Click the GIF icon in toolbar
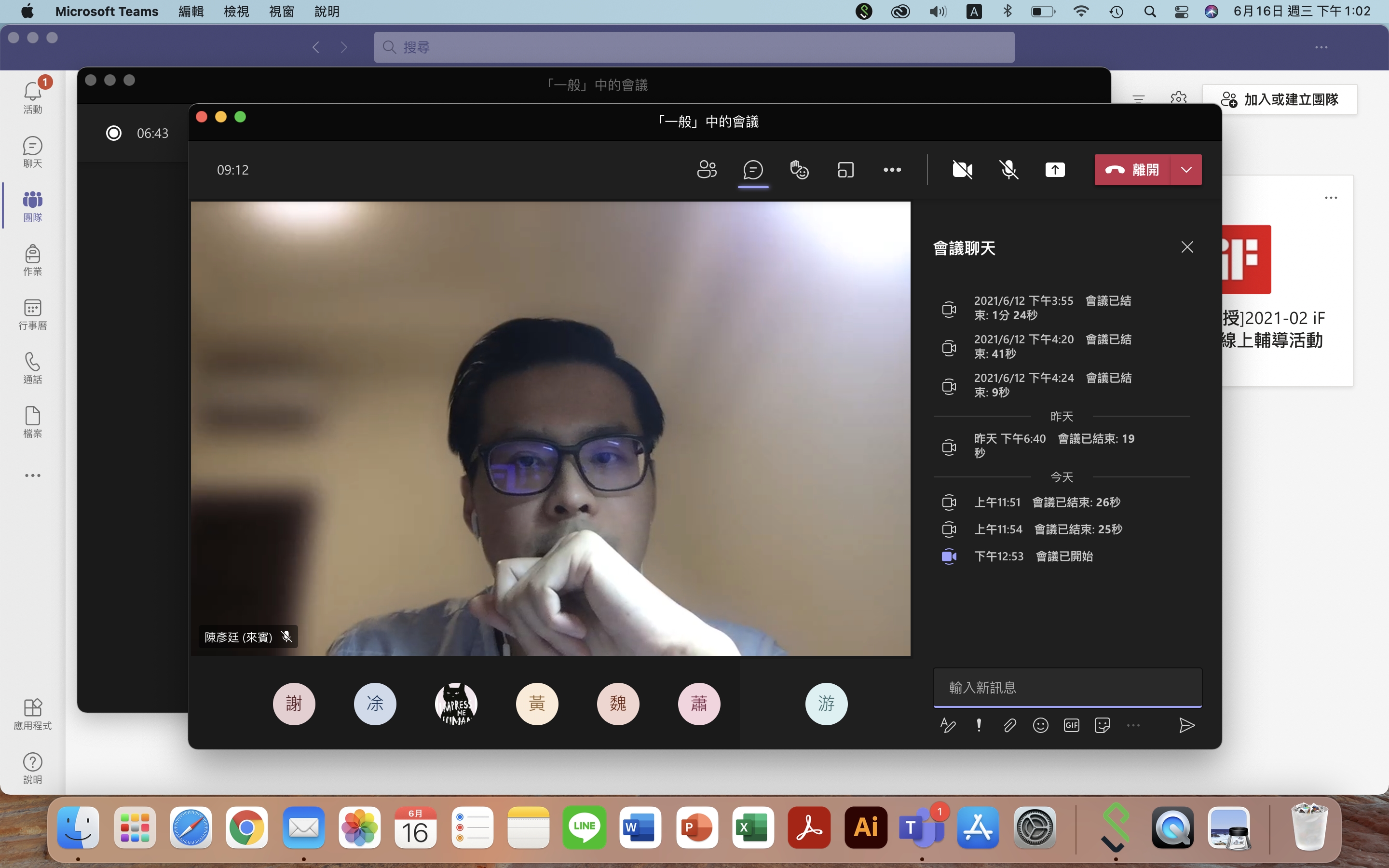This screenshot has height=868, width=1389. point(1071,725)
